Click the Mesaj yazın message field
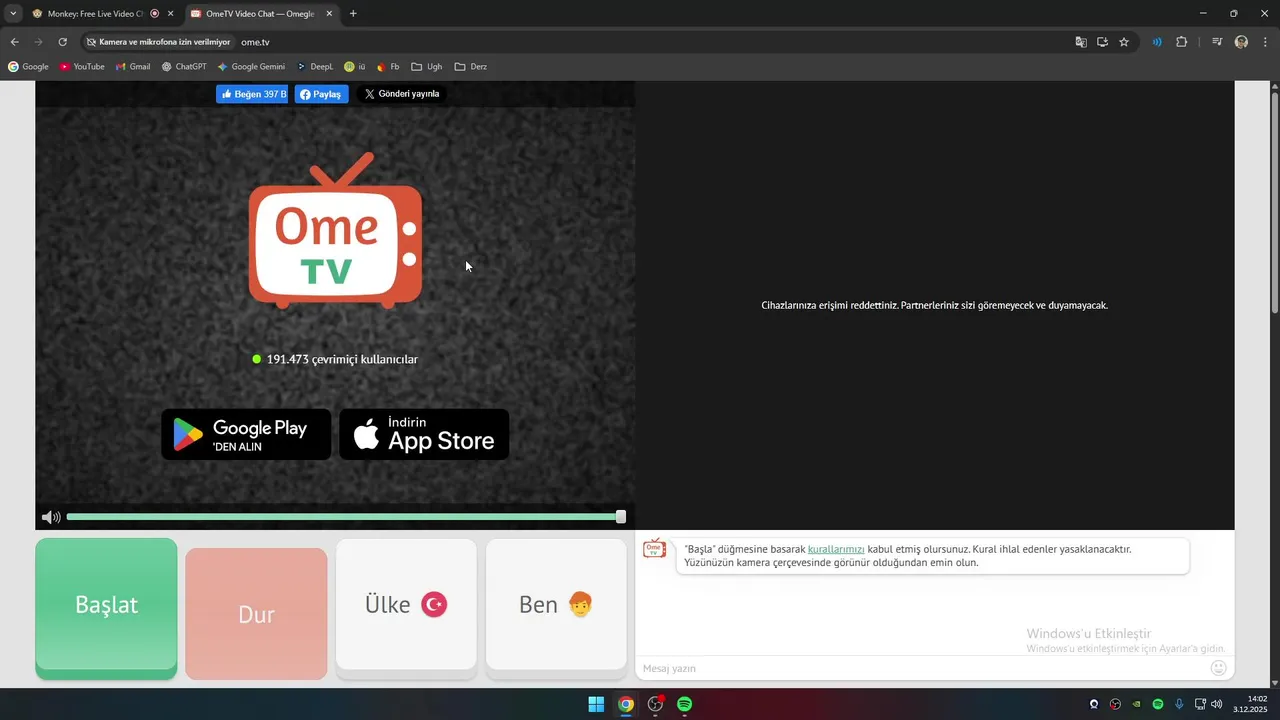 click(x=920, y=668)
